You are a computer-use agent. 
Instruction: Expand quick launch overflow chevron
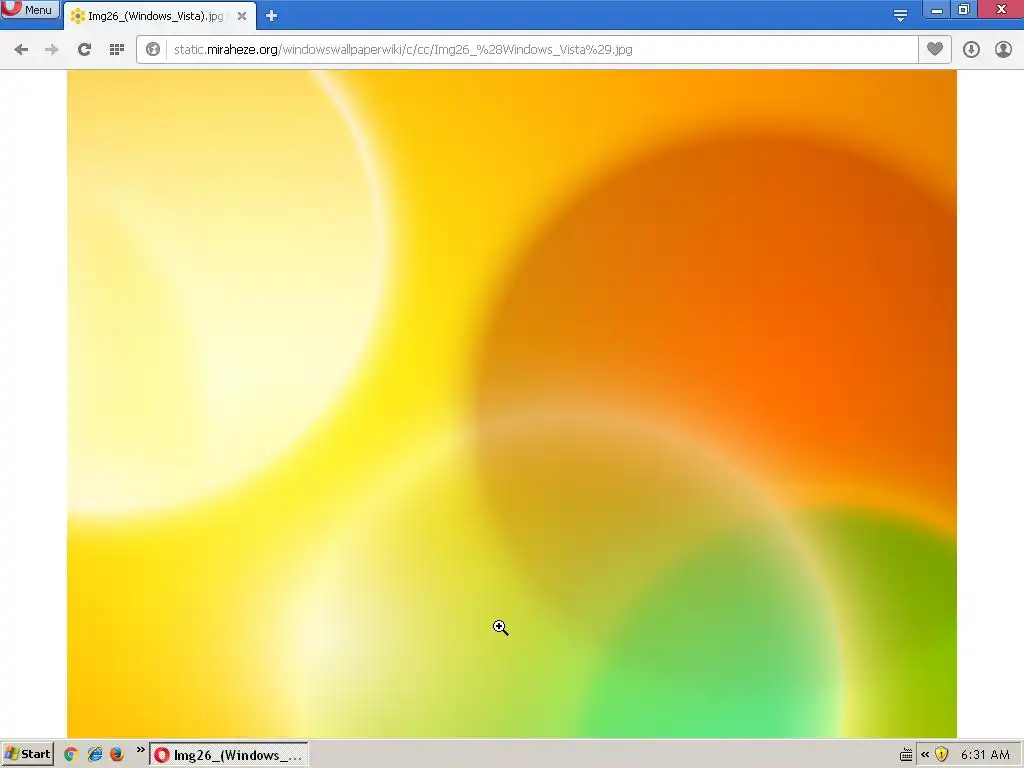click(140, 750)
